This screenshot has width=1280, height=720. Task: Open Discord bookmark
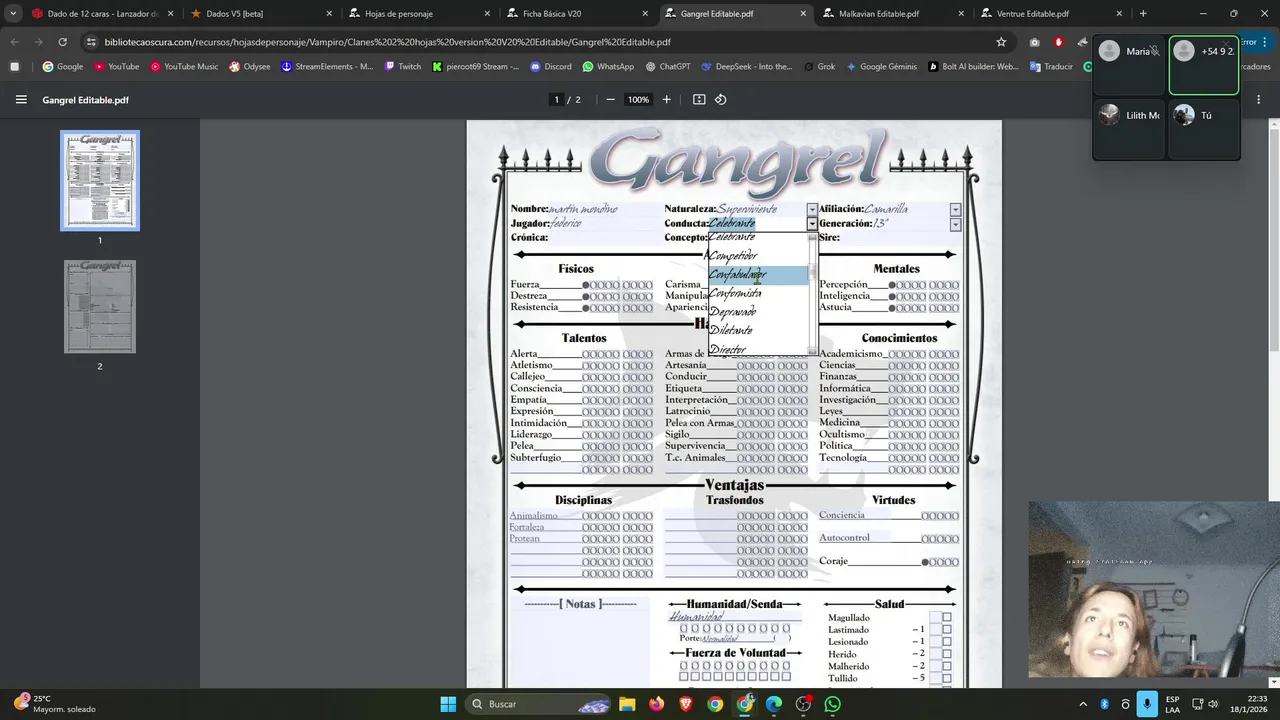tap(551, 67)
